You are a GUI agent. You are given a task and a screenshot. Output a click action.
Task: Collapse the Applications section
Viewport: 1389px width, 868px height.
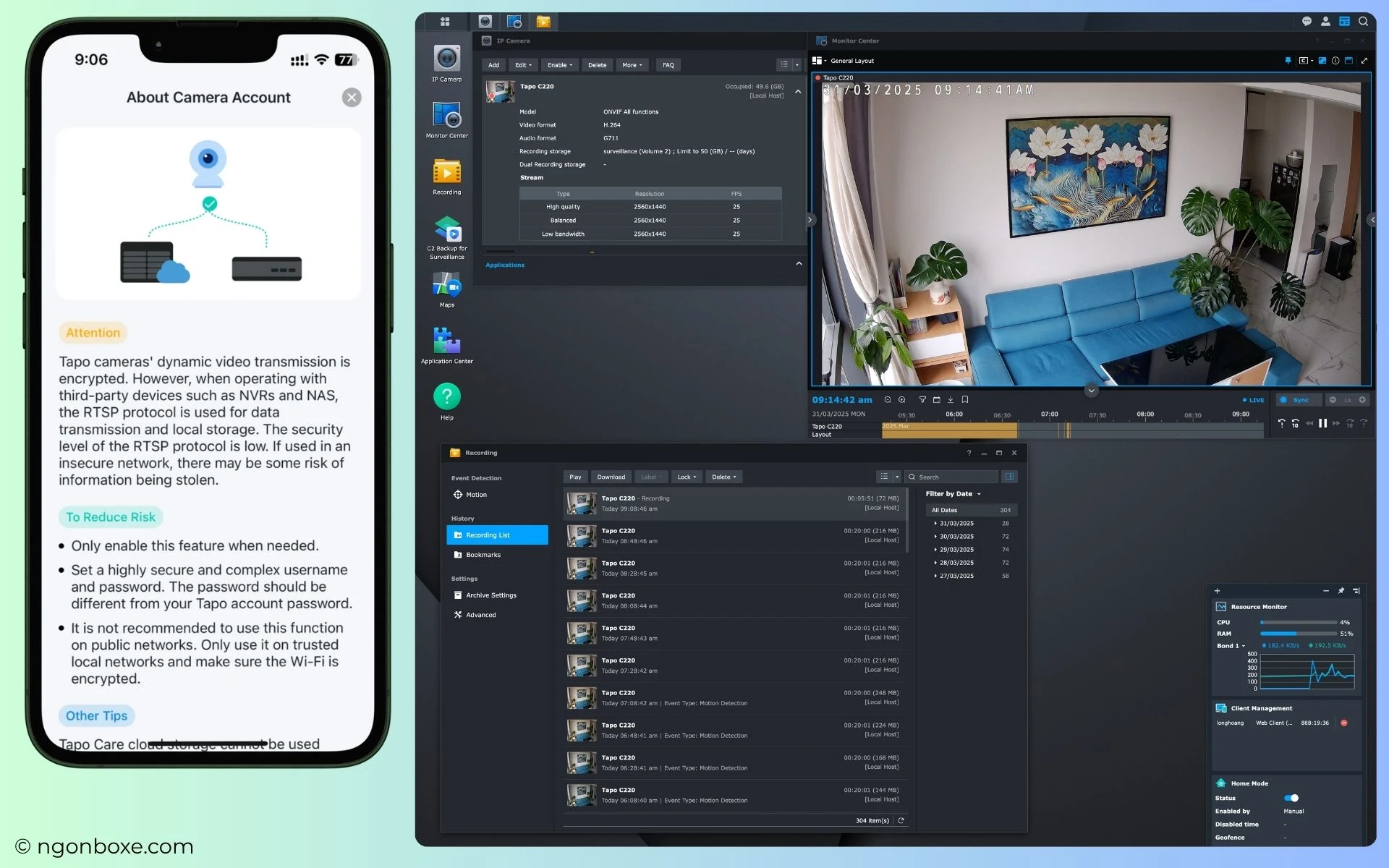799,263
